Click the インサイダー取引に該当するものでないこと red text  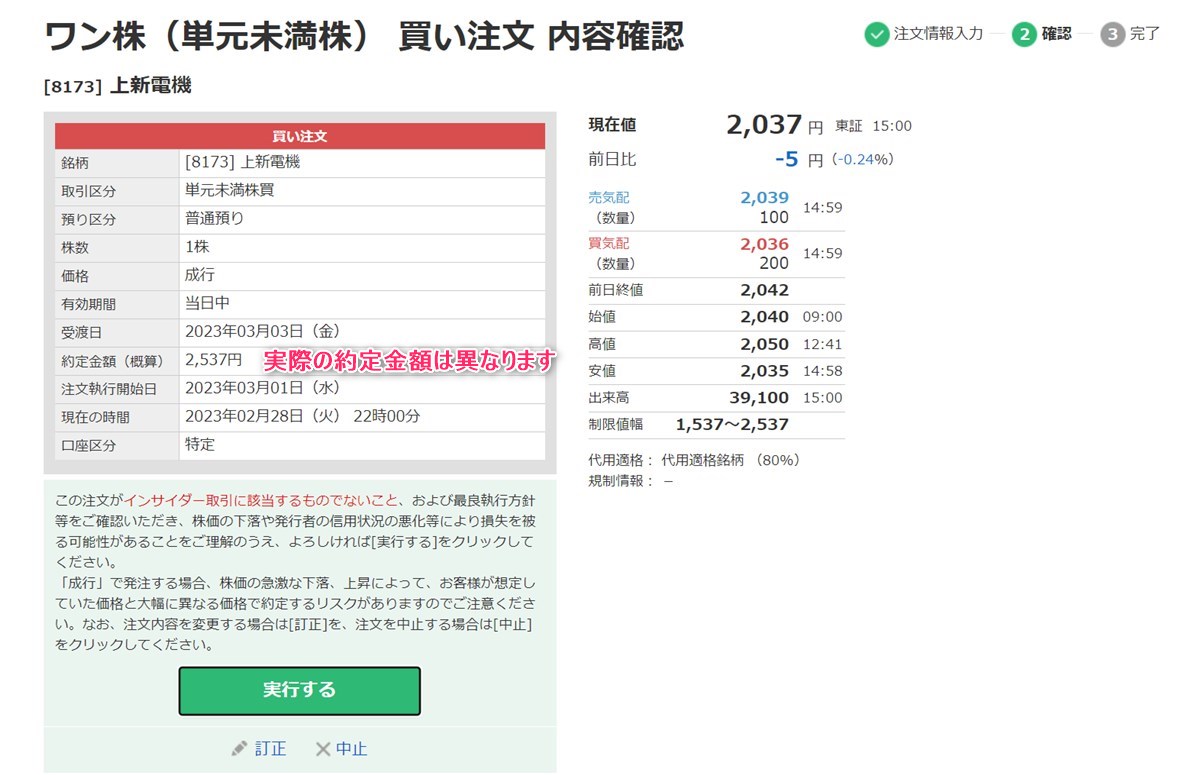[x=261, y=501]
